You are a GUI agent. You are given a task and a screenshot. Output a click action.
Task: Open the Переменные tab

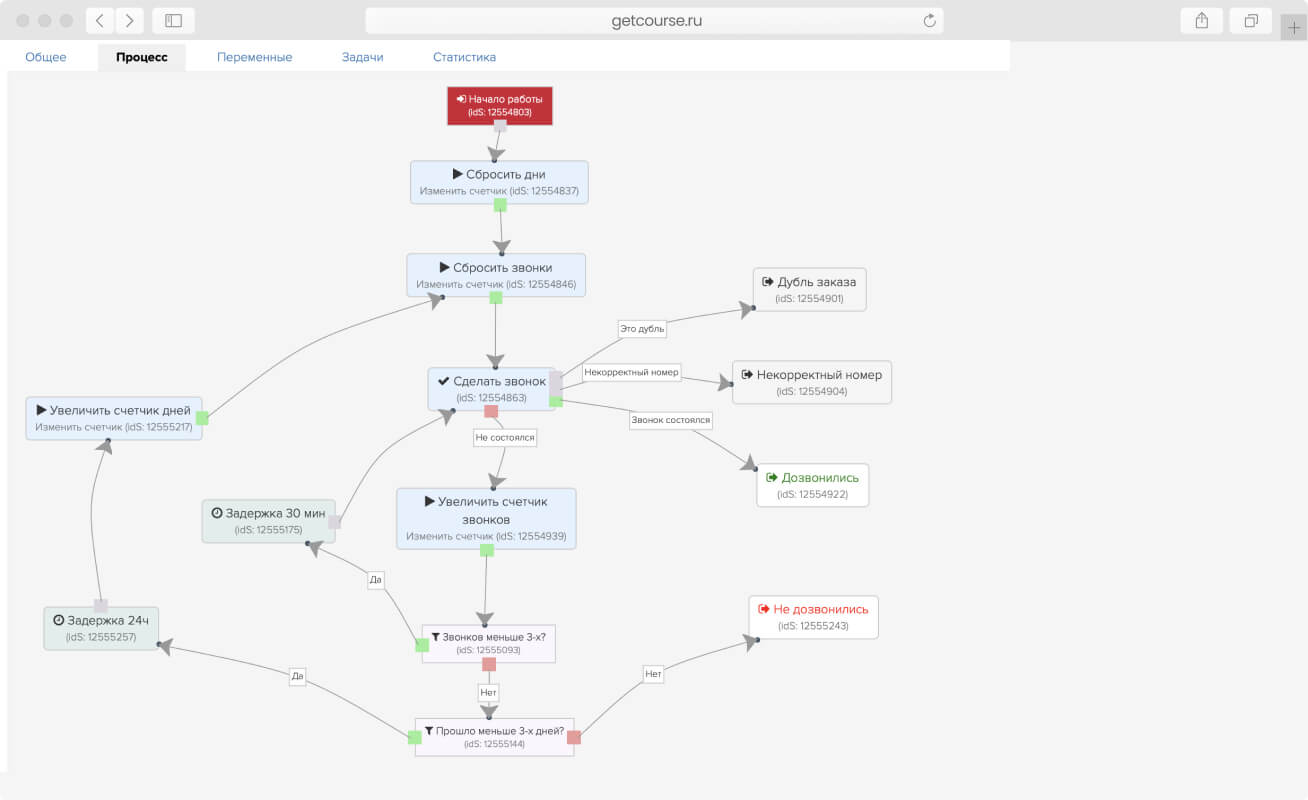[254, 57]
